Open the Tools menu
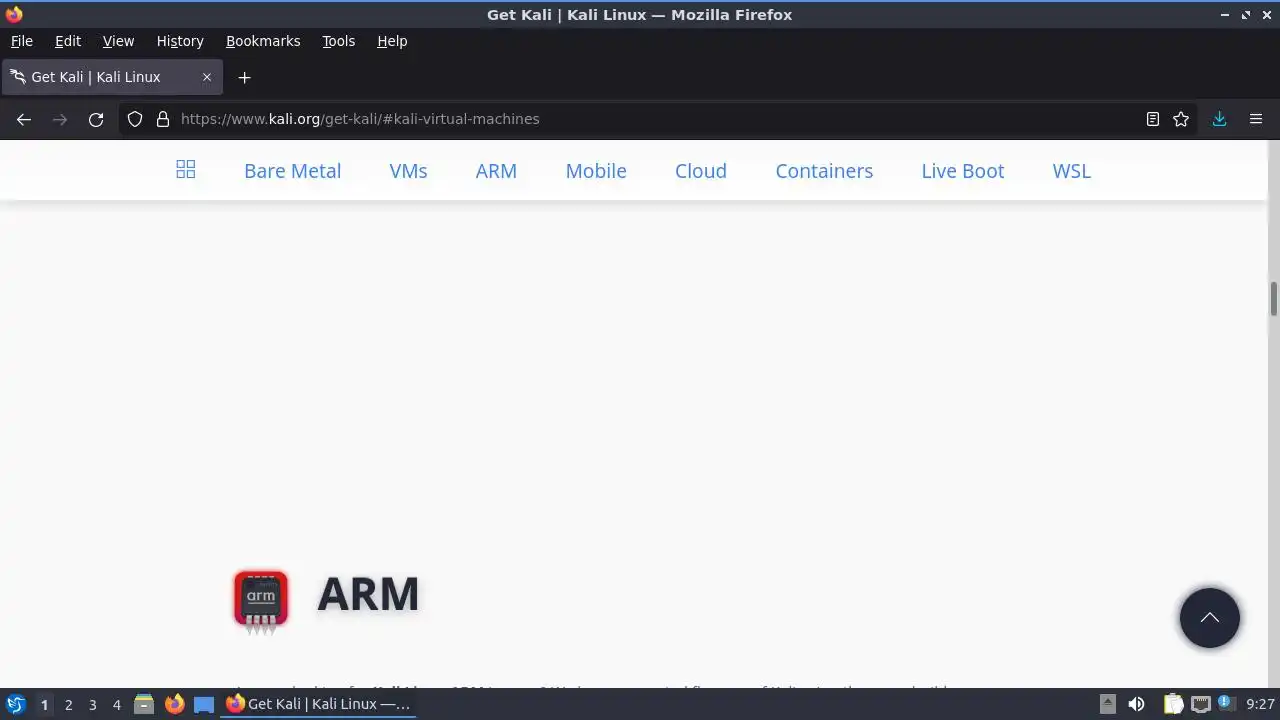Screen dimensions: 1280x720 pos(338,41)
